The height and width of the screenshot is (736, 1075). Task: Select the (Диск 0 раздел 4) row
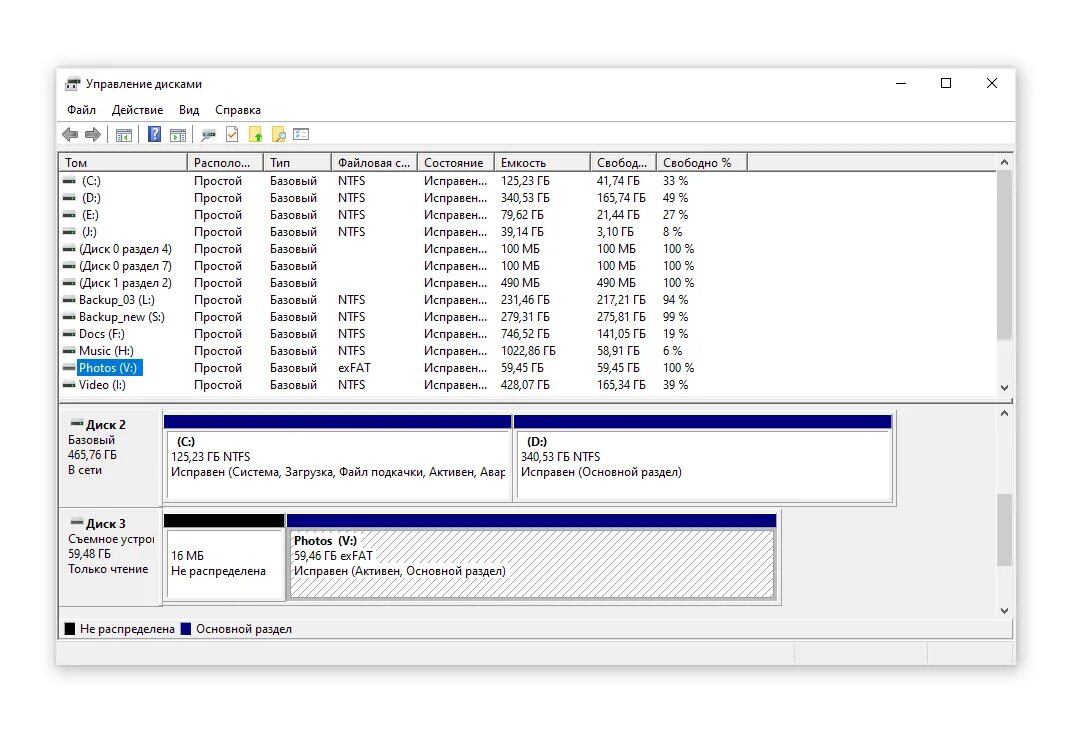(x=528, y=249)
